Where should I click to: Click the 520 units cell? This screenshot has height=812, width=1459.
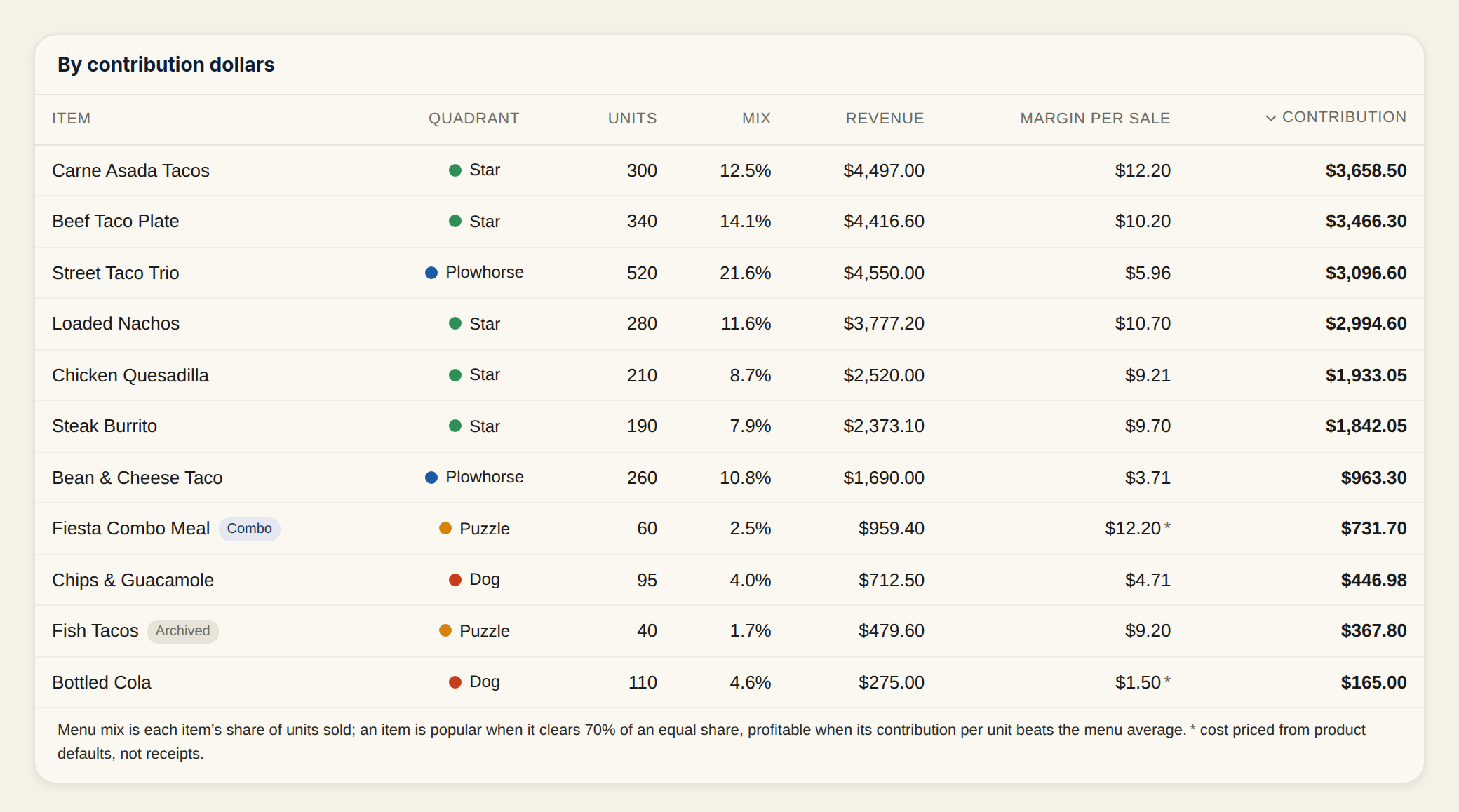click(642, 273)
